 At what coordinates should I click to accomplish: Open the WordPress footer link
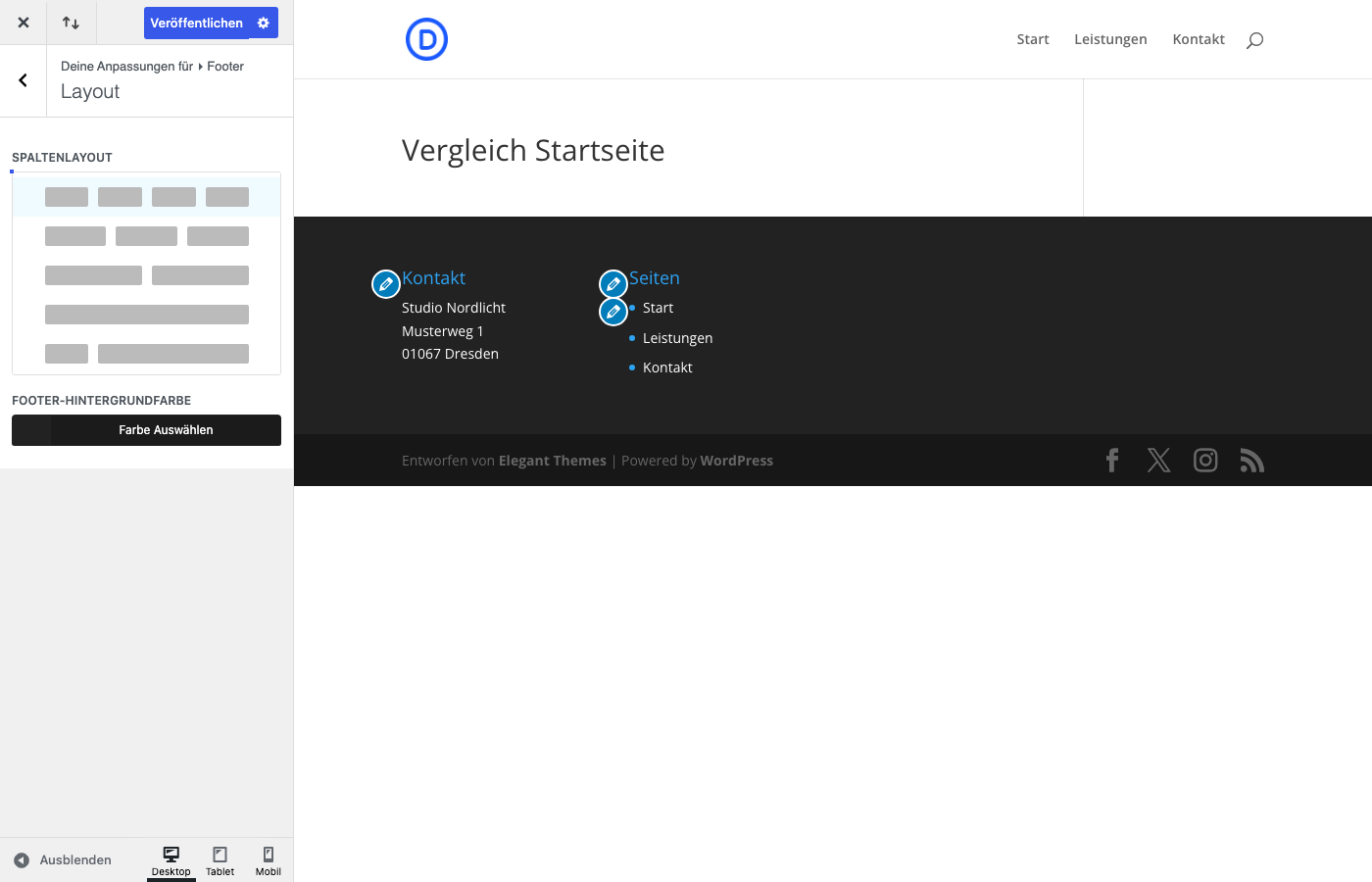(x=737, y=461)
